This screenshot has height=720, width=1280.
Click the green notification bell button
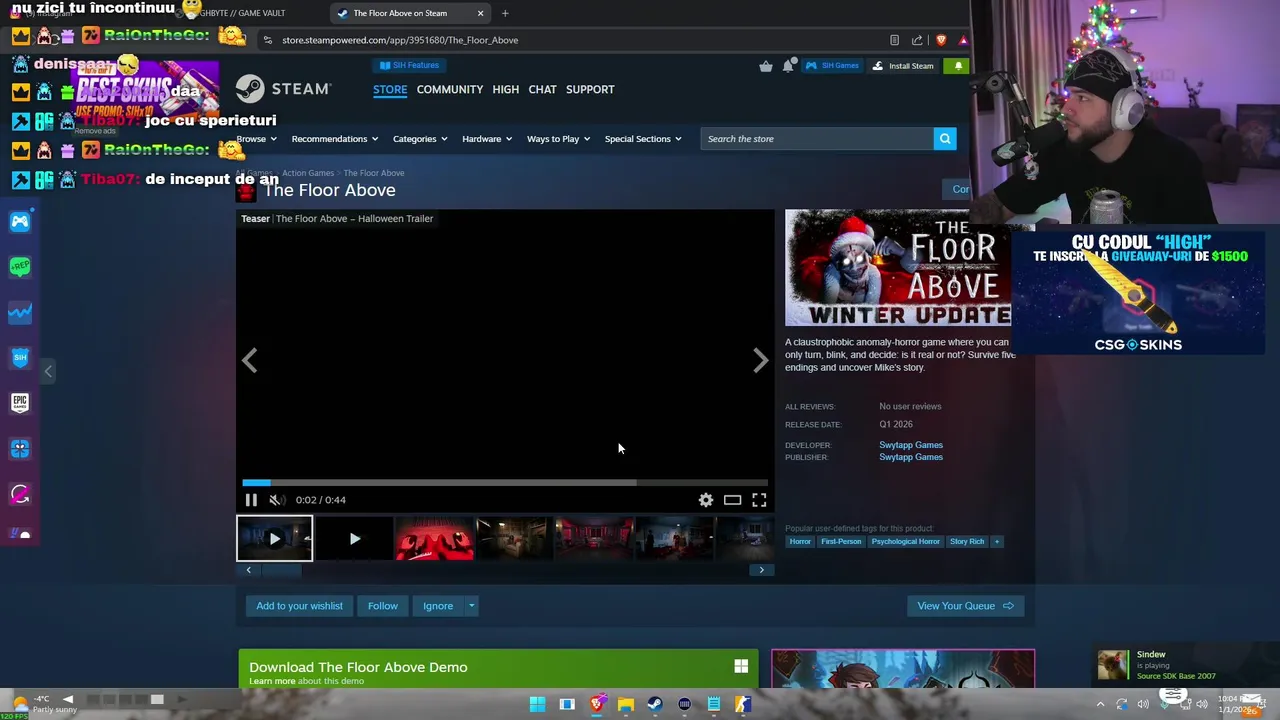958,66
